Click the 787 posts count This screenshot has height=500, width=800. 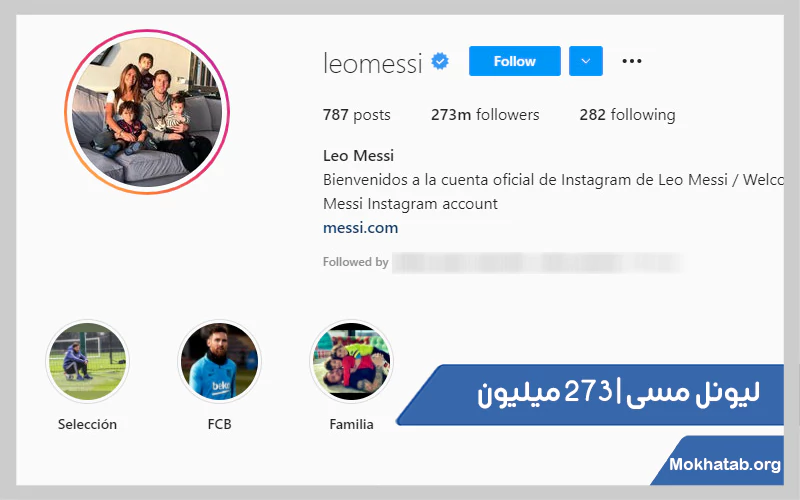coord(357,115)
